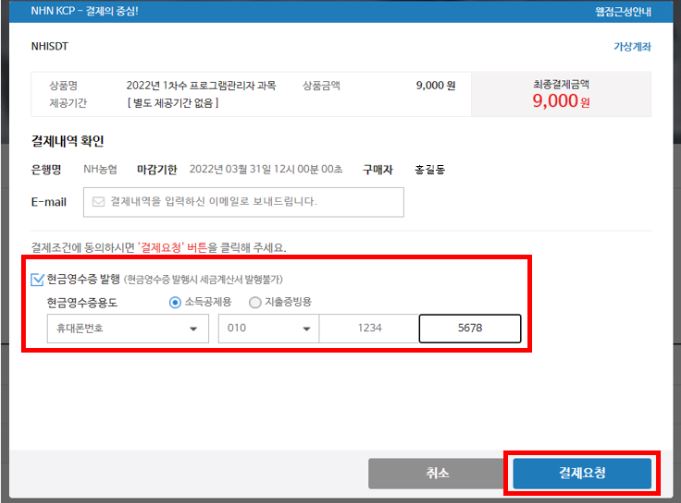
Task: Uncheck the 현금영수증 발행 checkbox
Action: click(x=37, y=279)
